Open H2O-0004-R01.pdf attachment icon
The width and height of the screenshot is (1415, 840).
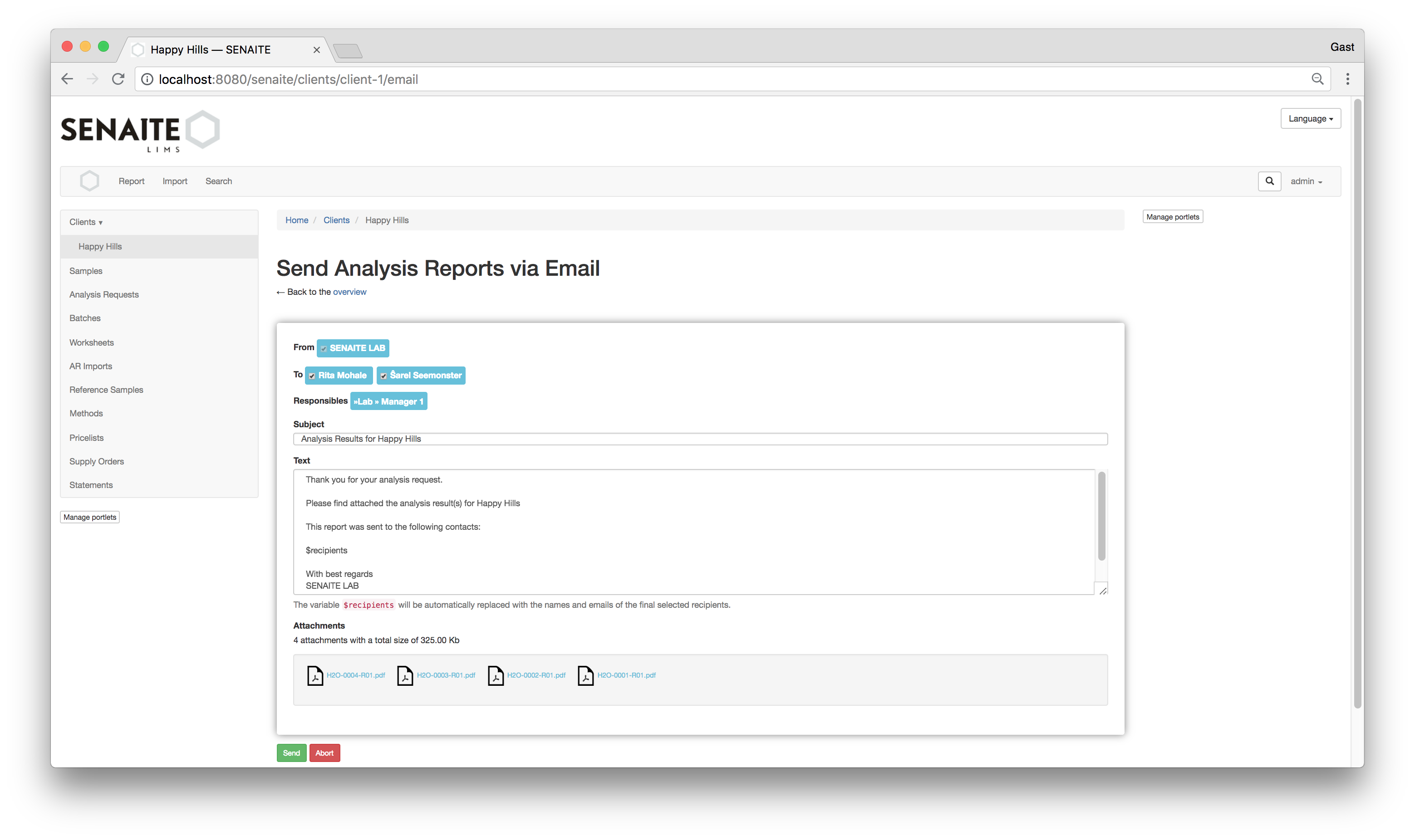[x=314, y=675]
